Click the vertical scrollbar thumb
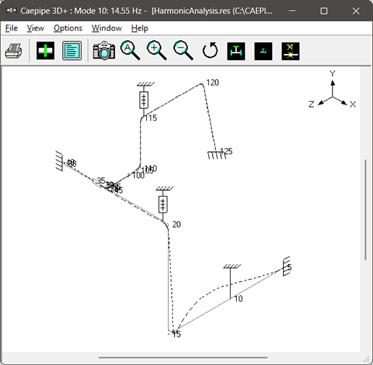 (365, 210)
